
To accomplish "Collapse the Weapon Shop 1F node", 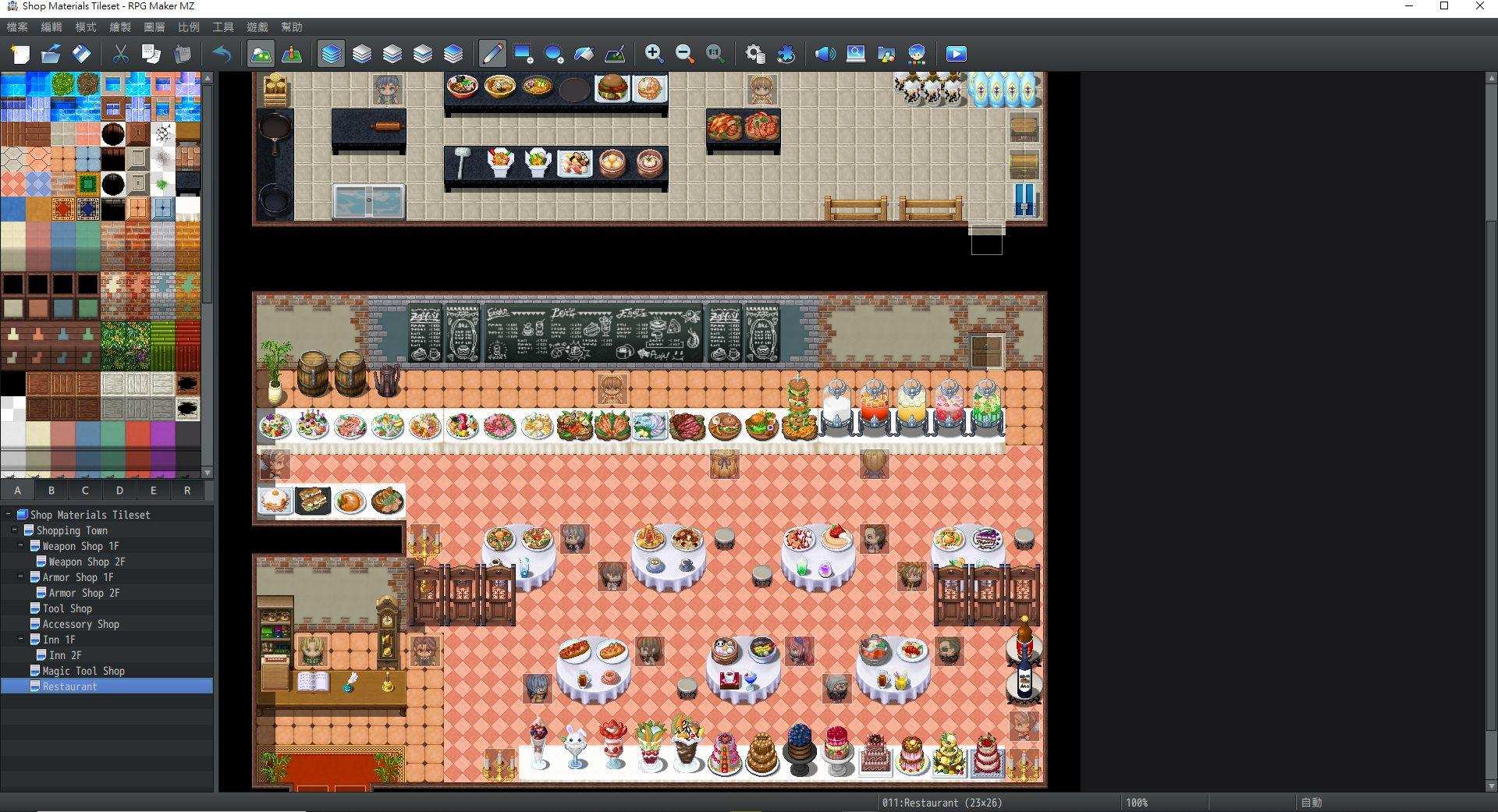I will pyautogui.click(x=21, y=546).
